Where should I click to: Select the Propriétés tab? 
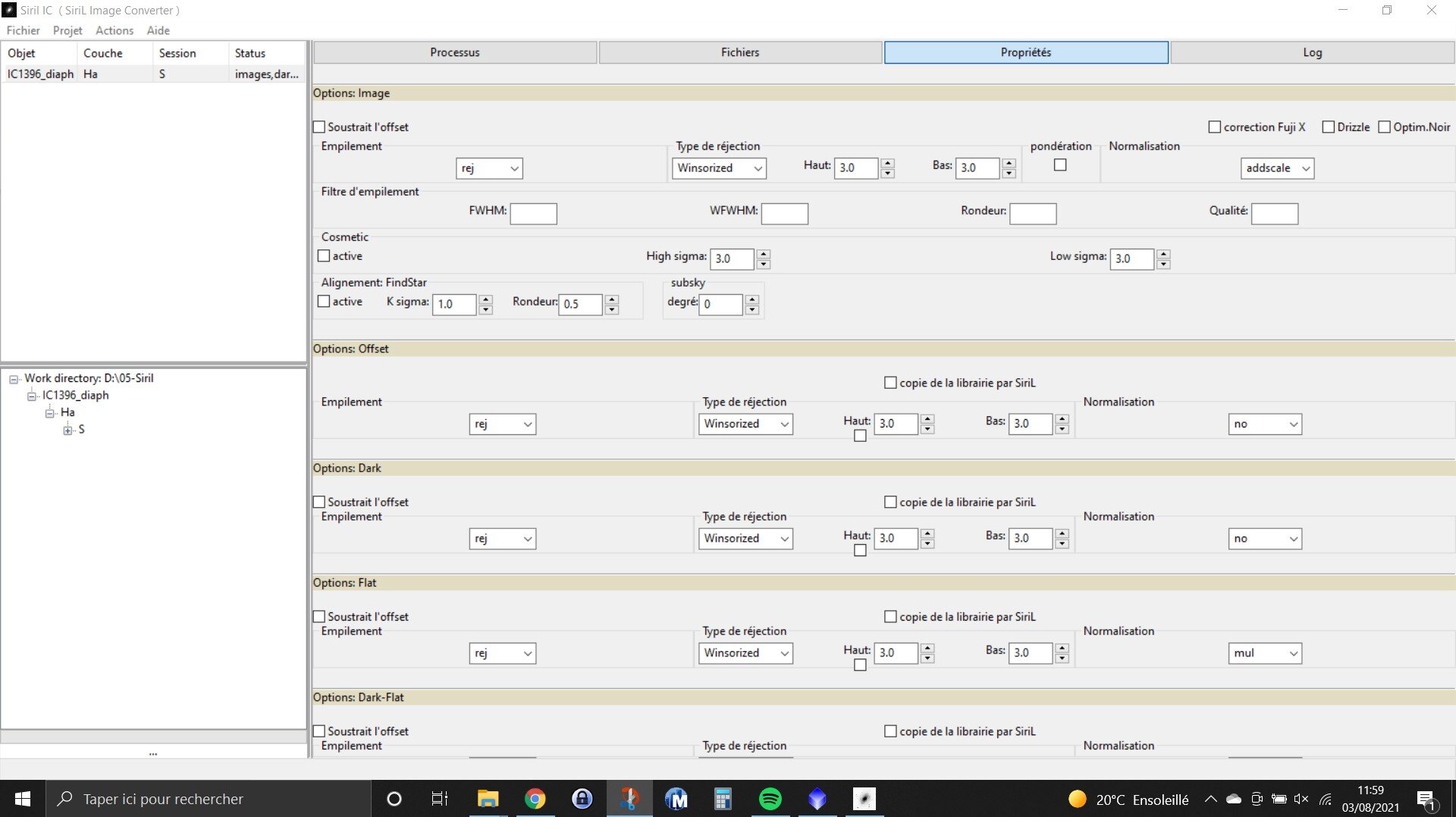(1026, 52)
